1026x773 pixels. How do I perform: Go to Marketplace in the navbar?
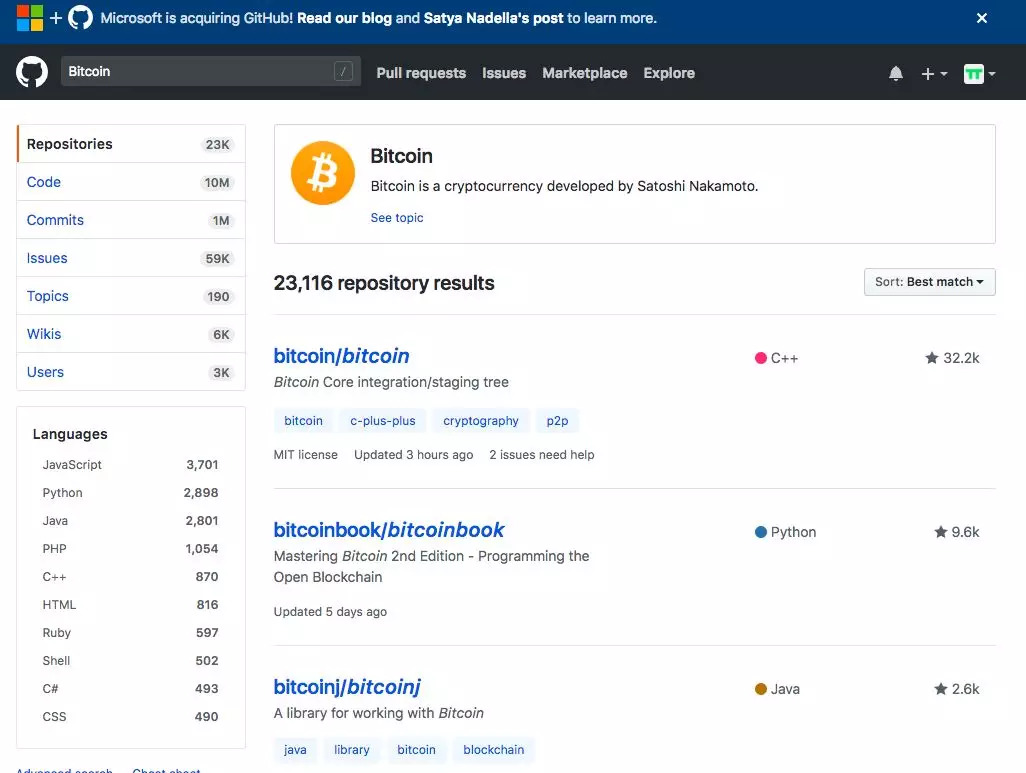coord(584,73)
